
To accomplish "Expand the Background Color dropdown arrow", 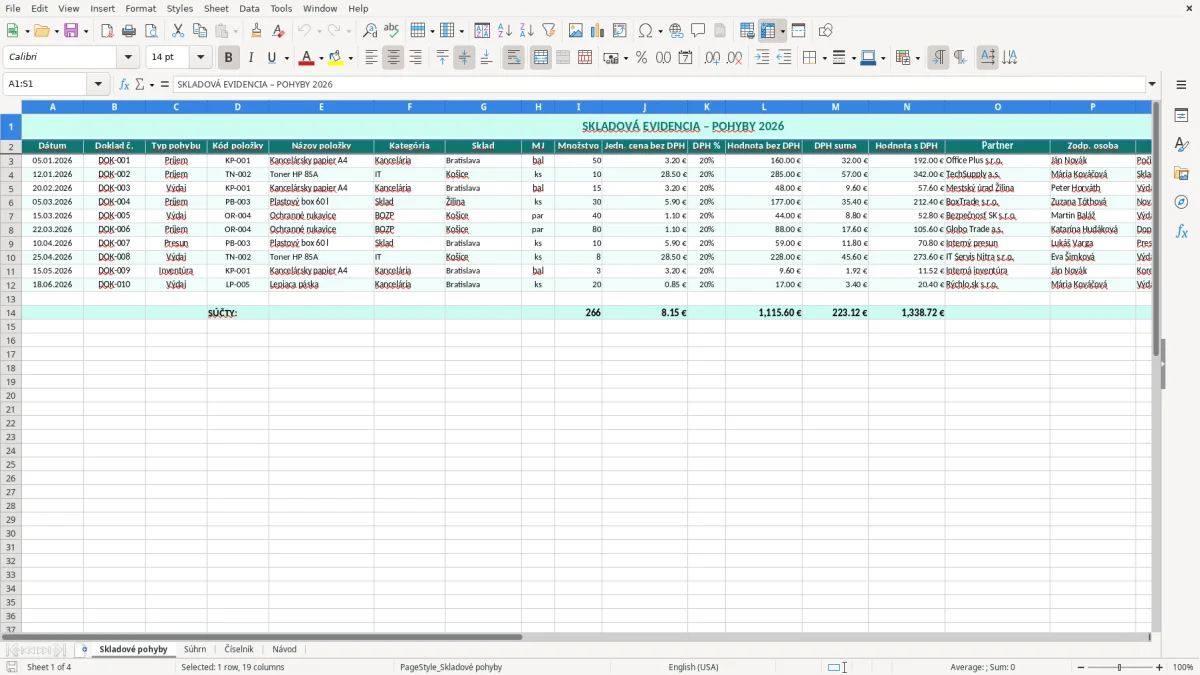I will [x=350, y=59].
